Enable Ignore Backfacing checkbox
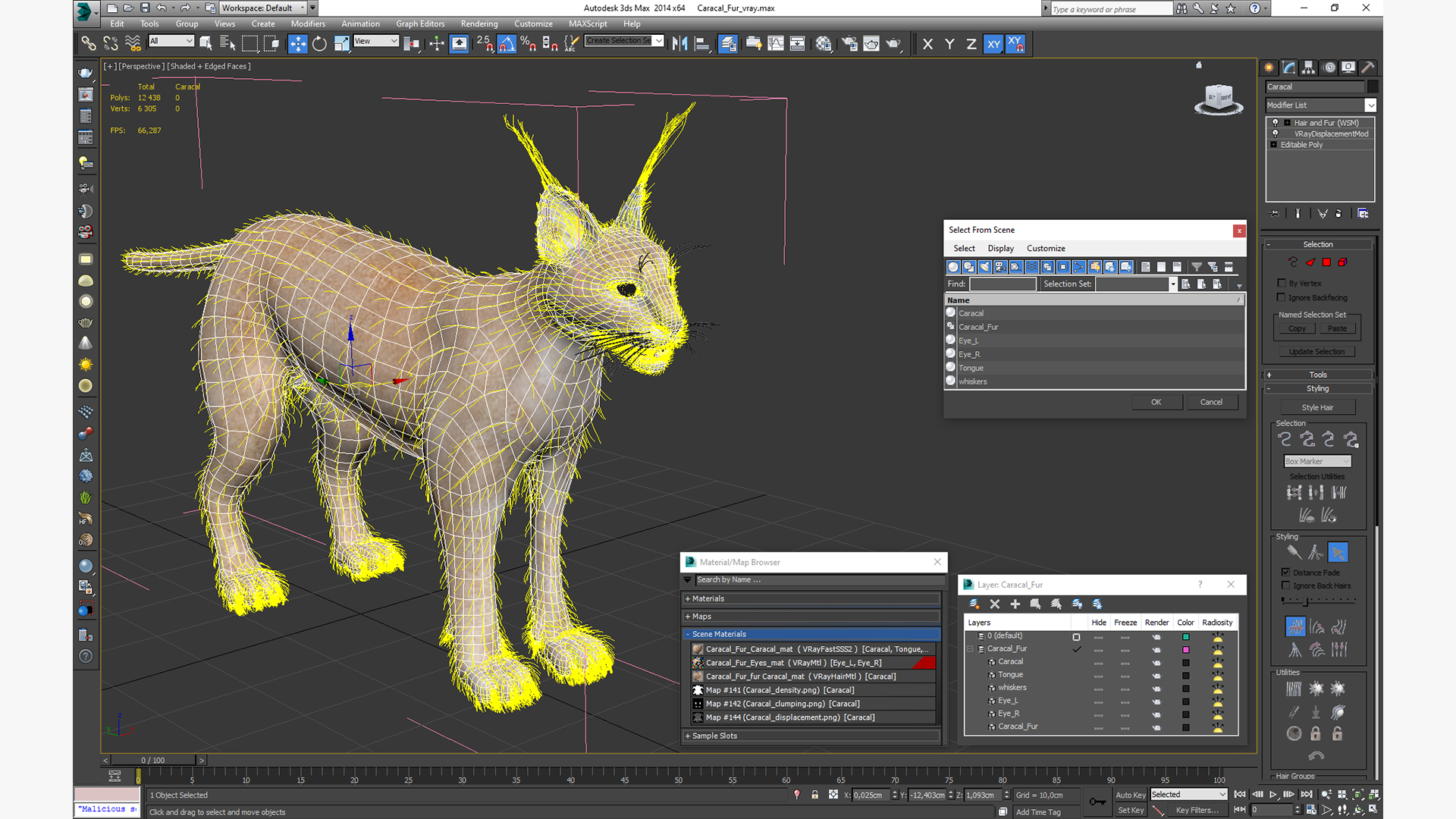 [1282, 297]
